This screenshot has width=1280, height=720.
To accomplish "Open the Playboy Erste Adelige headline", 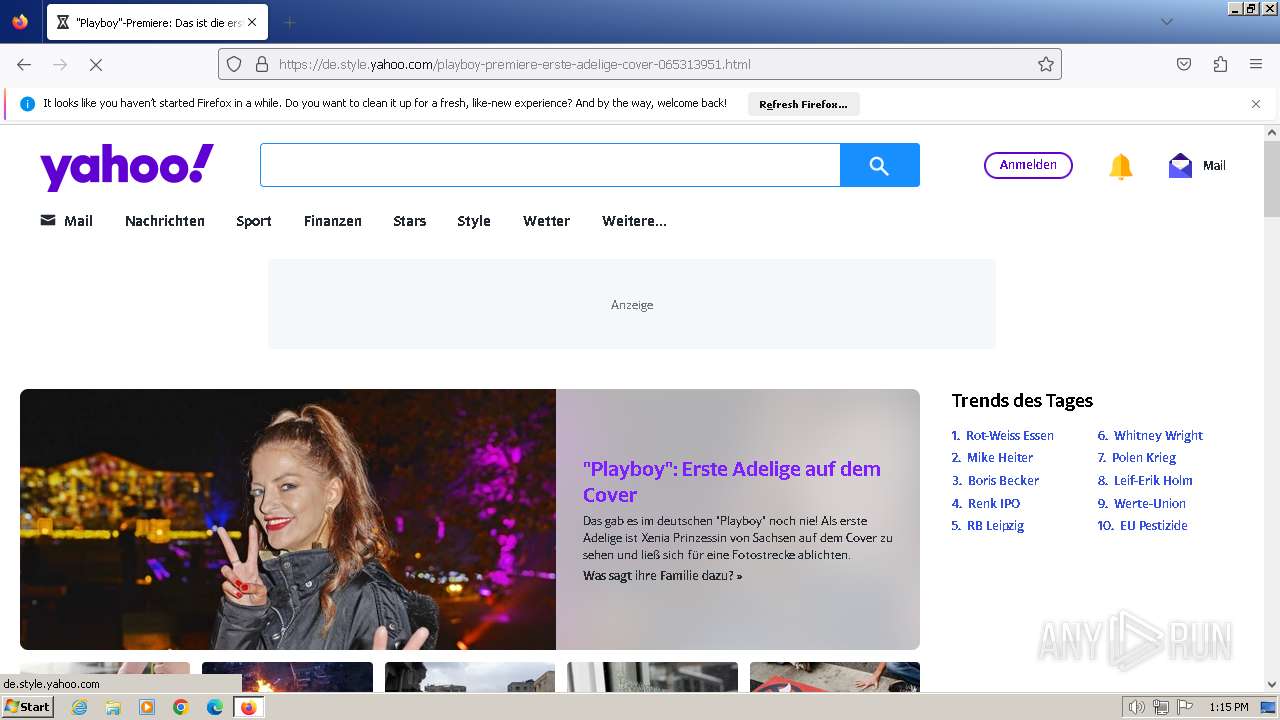I will [x=732, y=482].
